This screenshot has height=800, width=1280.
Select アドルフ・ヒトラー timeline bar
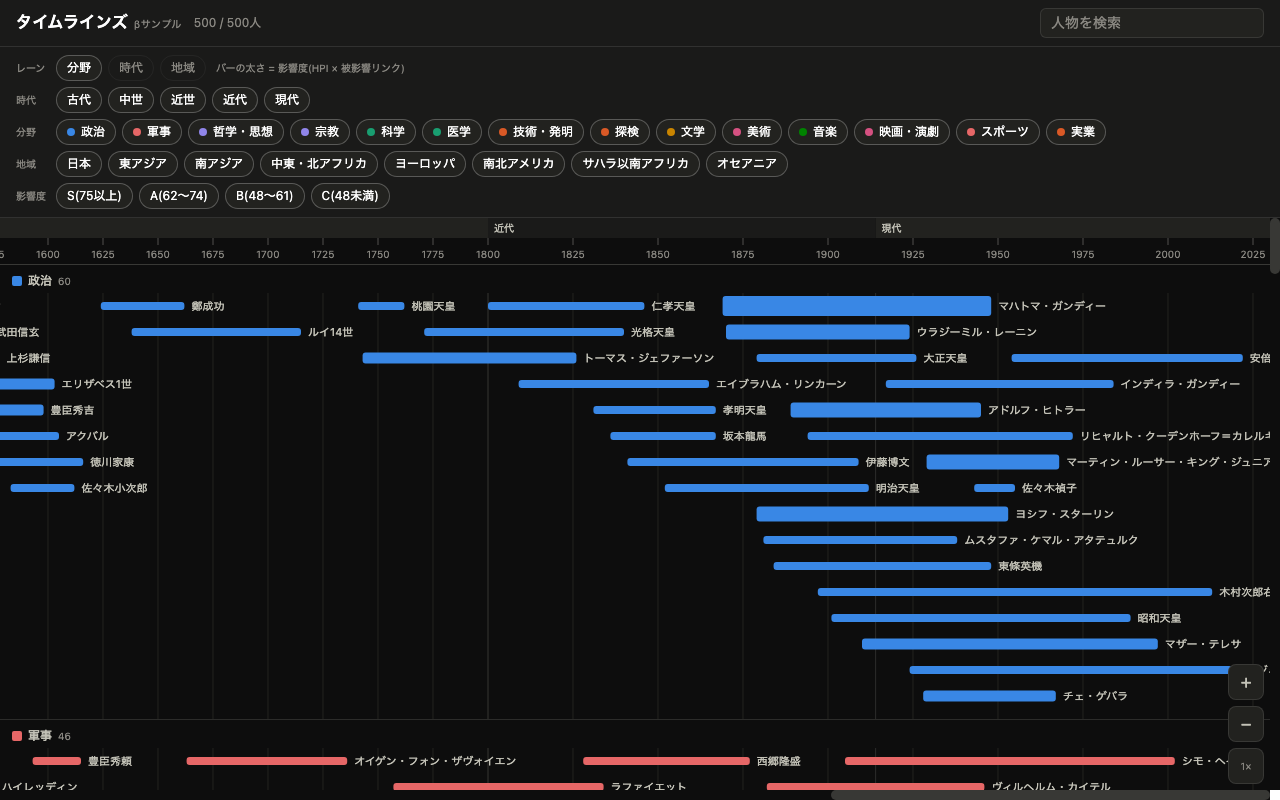click(886, 410)
